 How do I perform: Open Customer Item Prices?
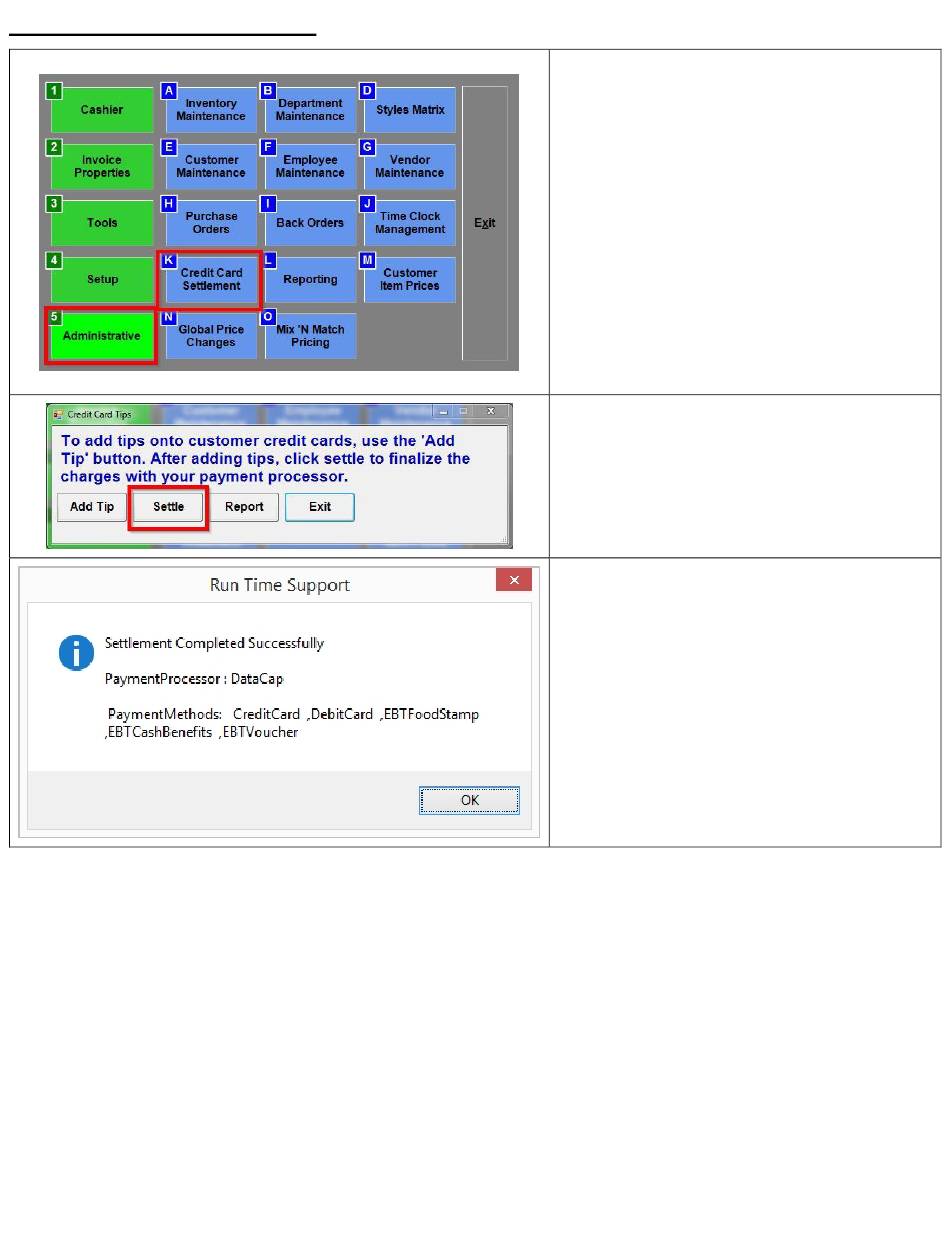tap(410, 279)
